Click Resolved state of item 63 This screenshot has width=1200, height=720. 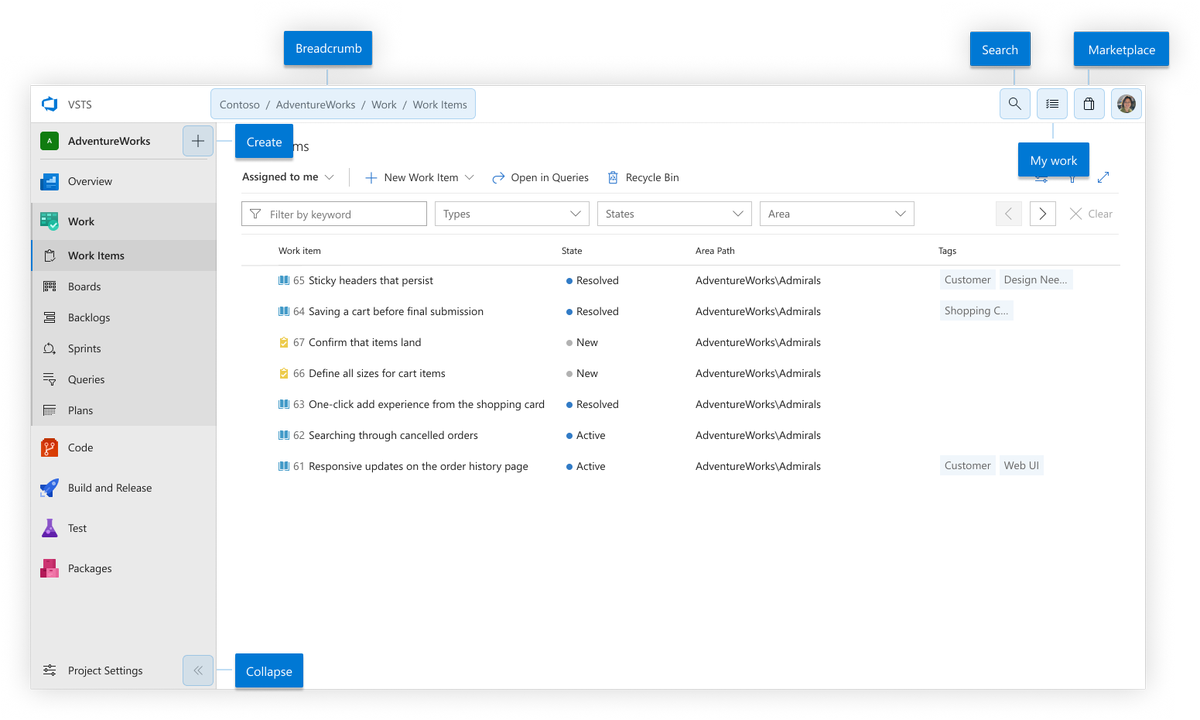593,404
